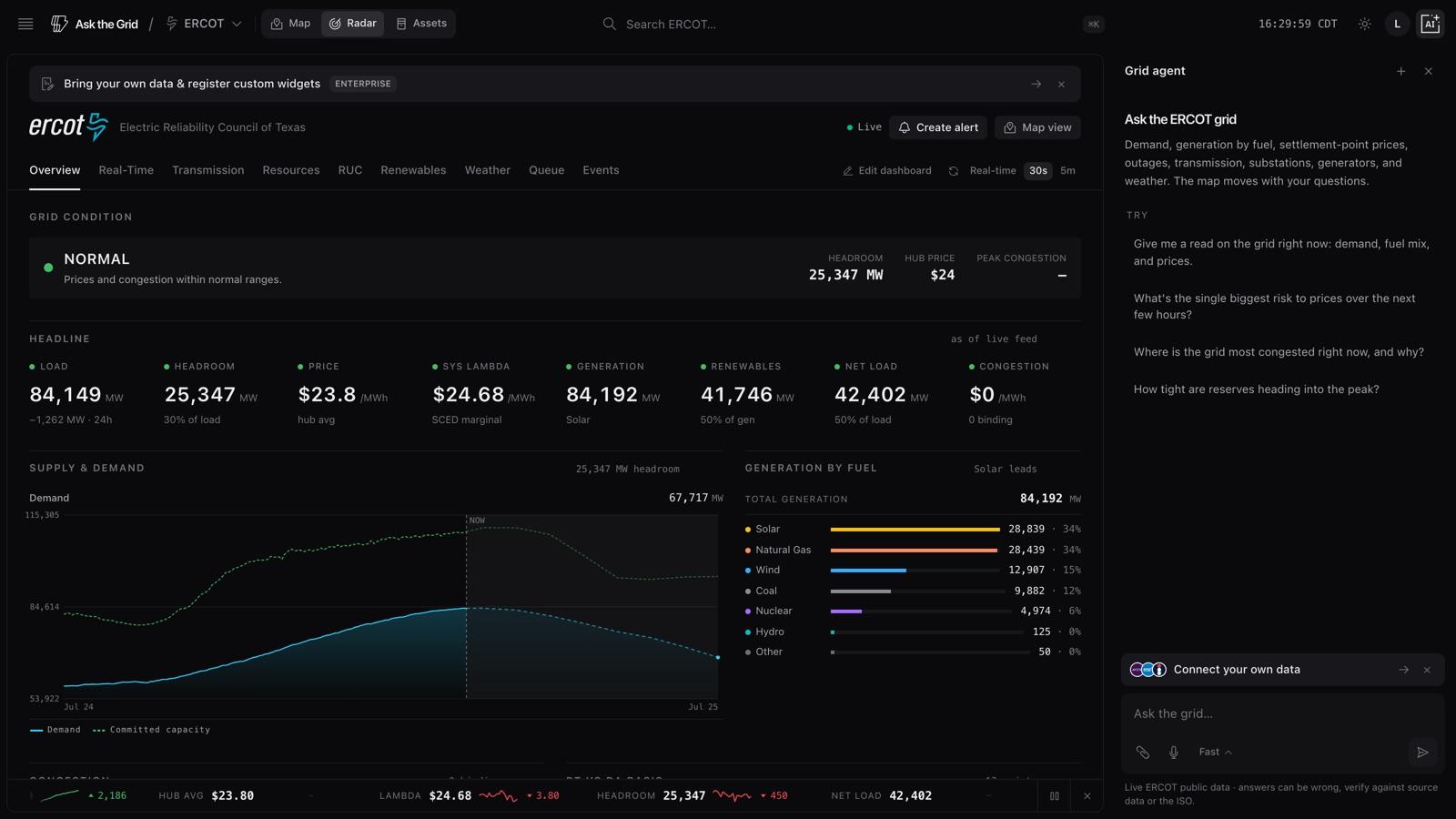Click the Demand legend item

tap(56, 730)
